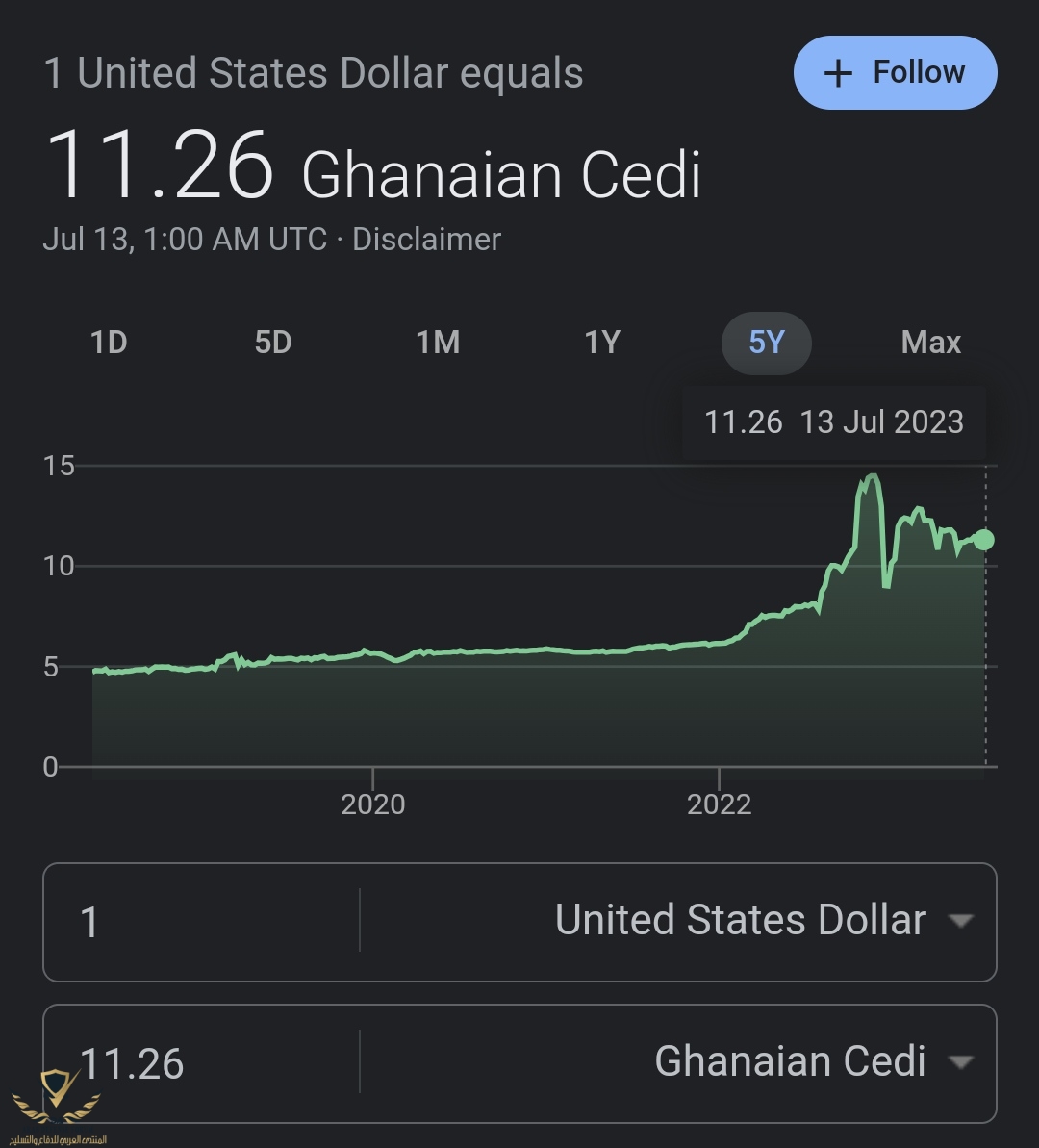Switch to the 1D time range
The image size is (1039, 1148).
point(109,342)
